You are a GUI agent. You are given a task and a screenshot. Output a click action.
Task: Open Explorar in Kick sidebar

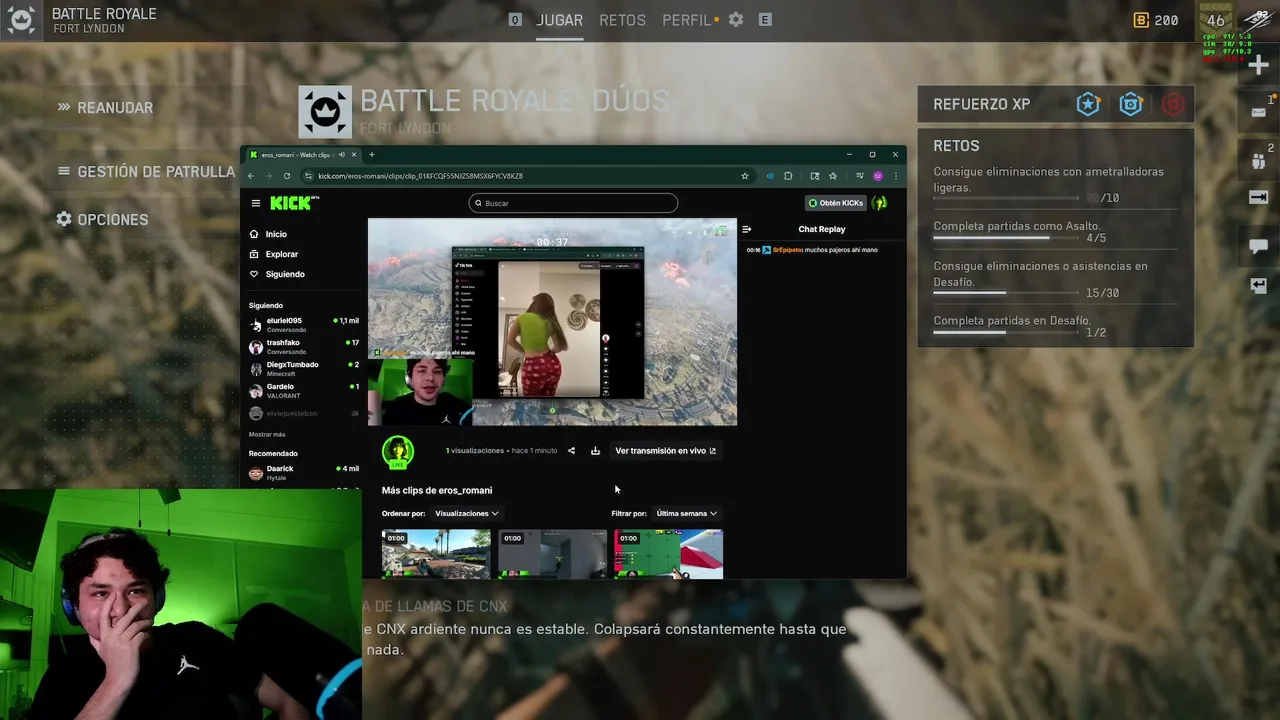[x=281, y=254]
